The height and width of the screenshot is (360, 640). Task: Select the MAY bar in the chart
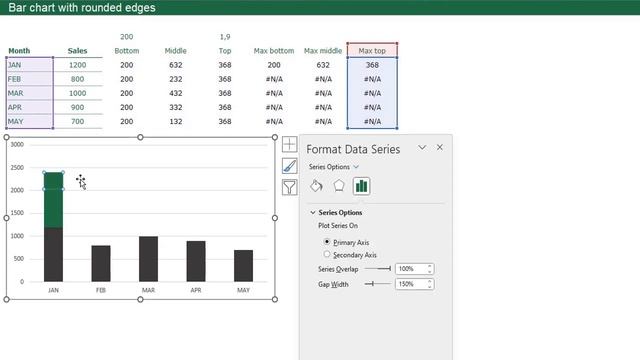(243, 266)
